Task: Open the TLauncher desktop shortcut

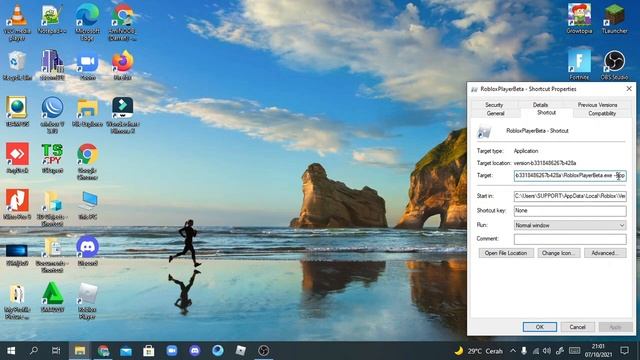Action: (x=614, y=19)
